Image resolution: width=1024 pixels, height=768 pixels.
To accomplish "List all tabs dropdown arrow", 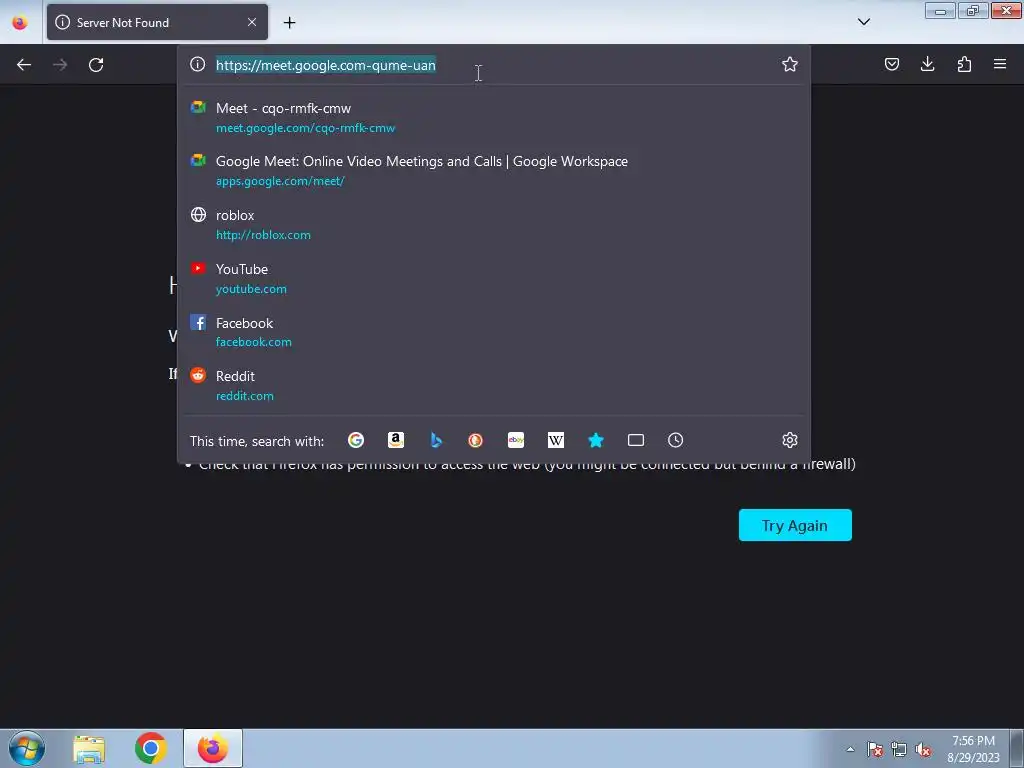I will (863, 22).
